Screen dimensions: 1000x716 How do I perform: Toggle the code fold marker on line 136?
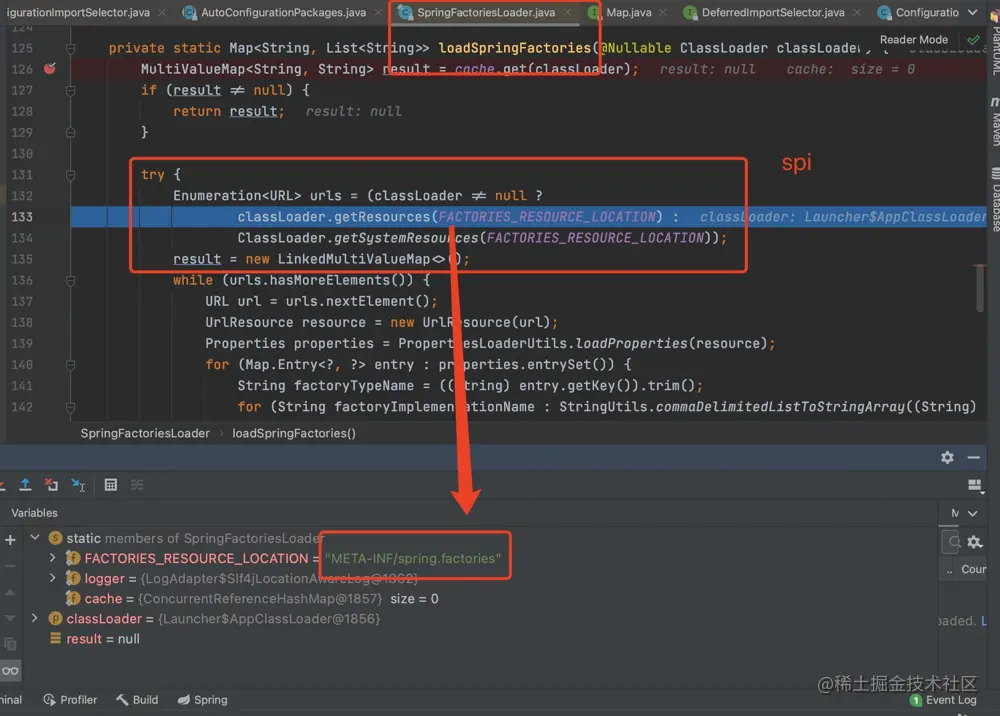pos(71,280)
